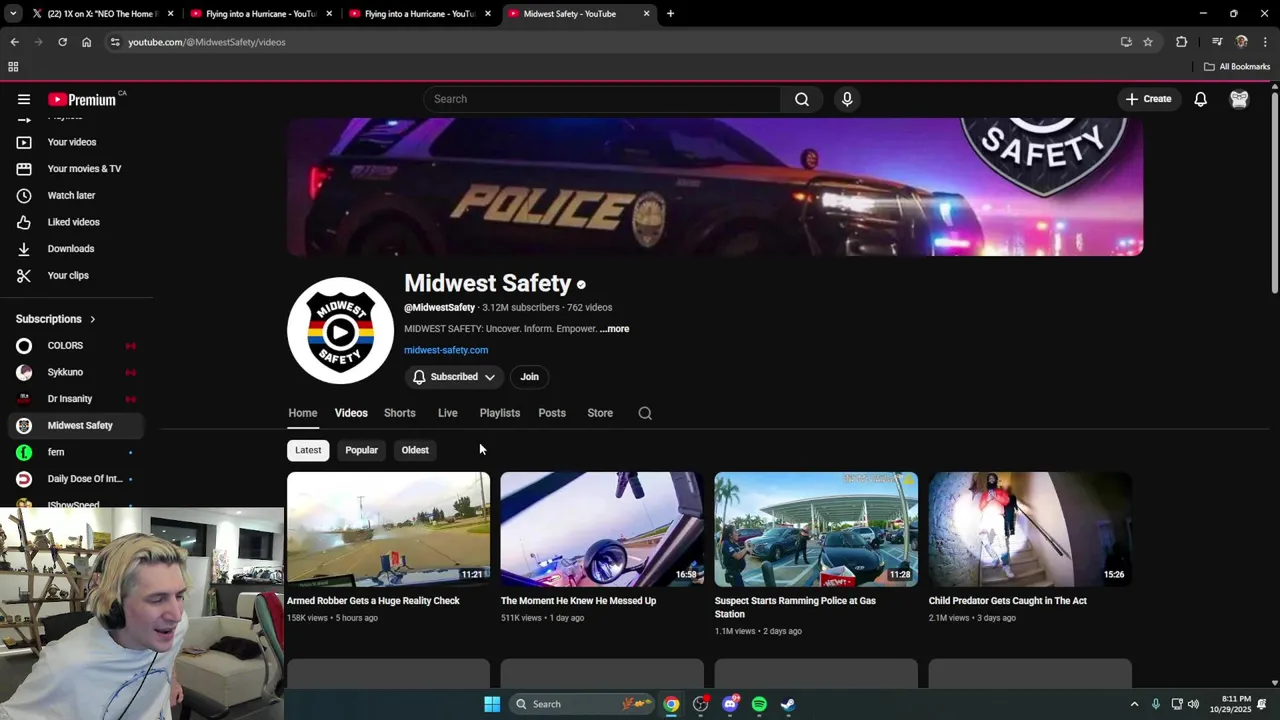Viewport: 1280px width, 720px height.
Task: Open Your videos in sidebar
Action: click(x=72, y=142)
